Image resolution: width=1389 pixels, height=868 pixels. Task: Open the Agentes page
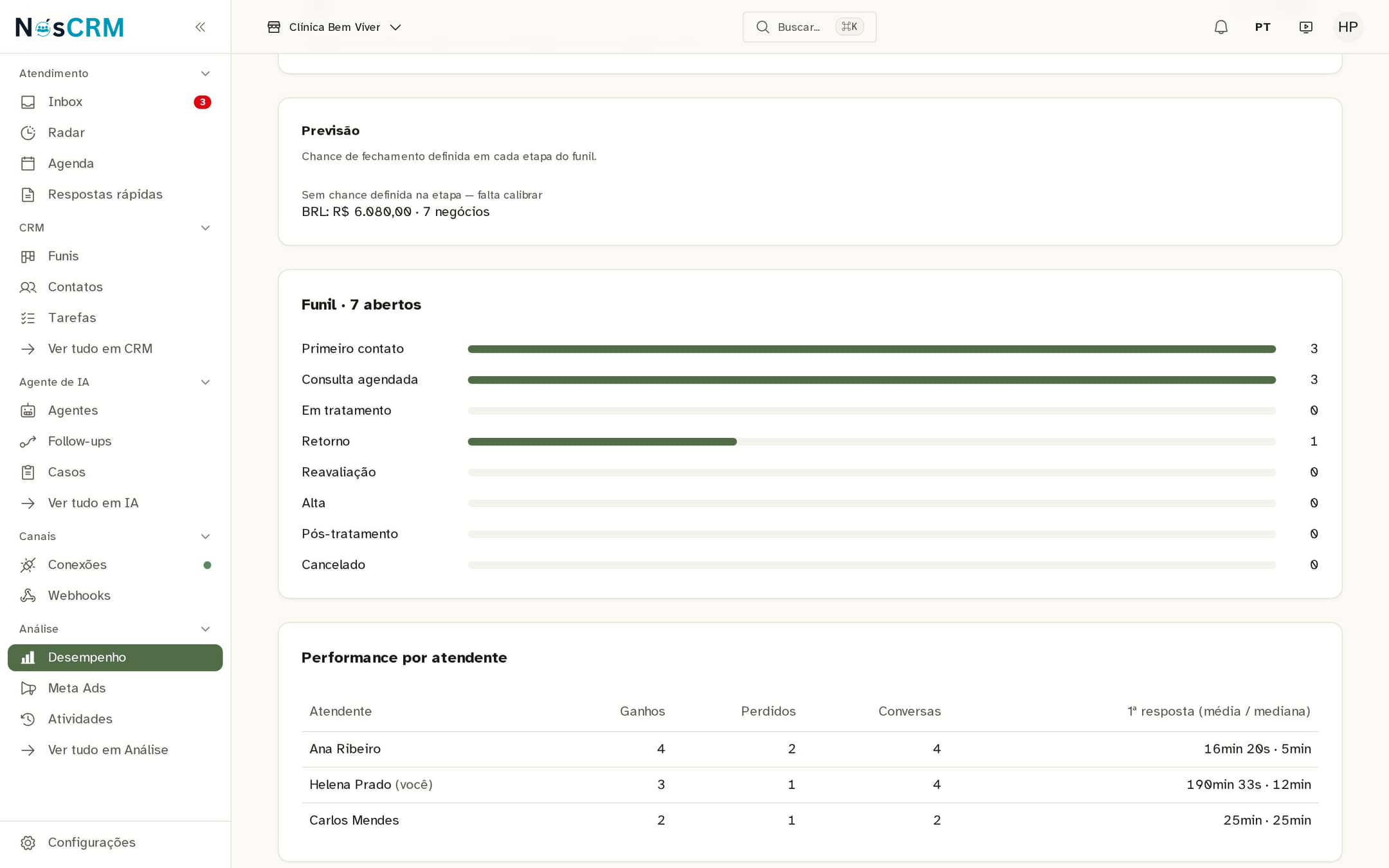tap(115, 410)
